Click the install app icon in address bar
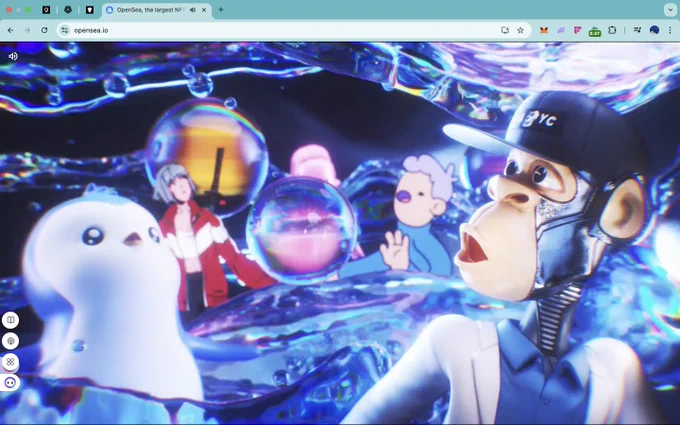The height and width of the screenshot is (425, 680). (505, 30)
